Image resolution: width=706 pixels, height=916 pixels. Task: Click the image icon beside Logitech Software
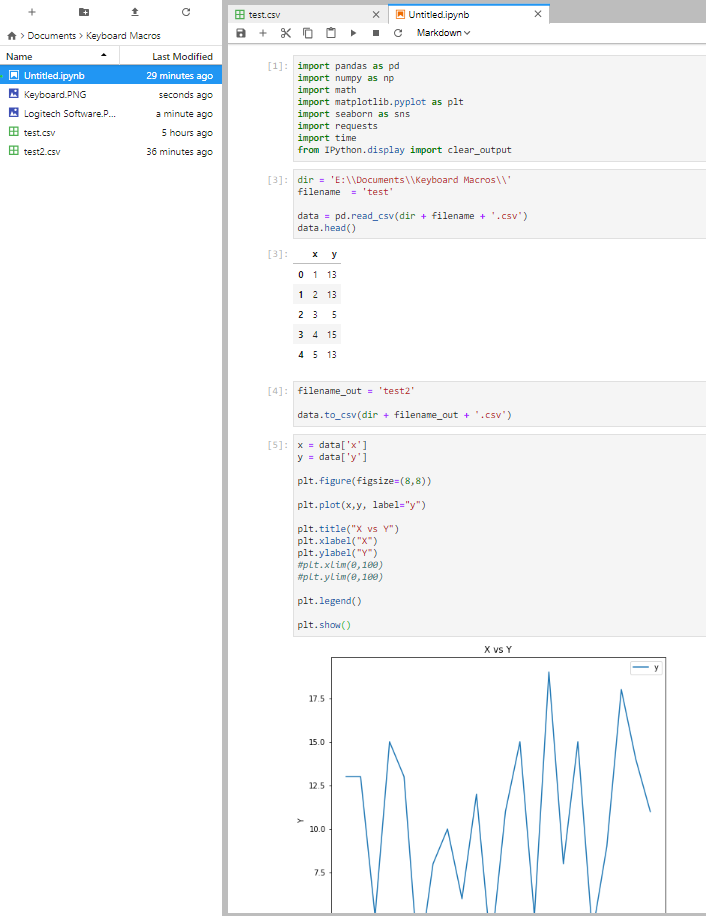pyautogui.click(x=14, y=113)
